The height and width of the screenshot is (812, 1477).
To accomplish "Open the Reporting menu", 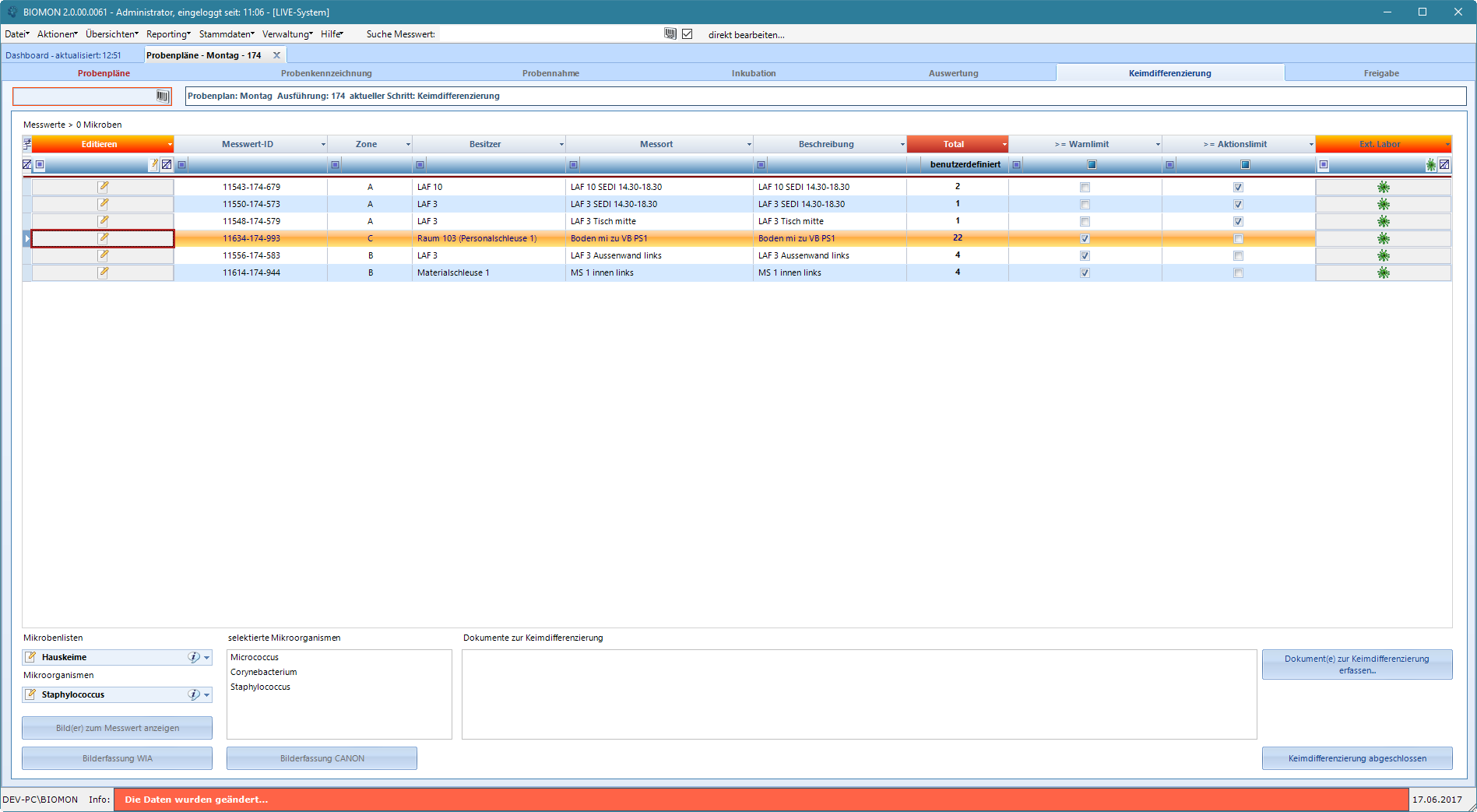I will tap(168, 34).
